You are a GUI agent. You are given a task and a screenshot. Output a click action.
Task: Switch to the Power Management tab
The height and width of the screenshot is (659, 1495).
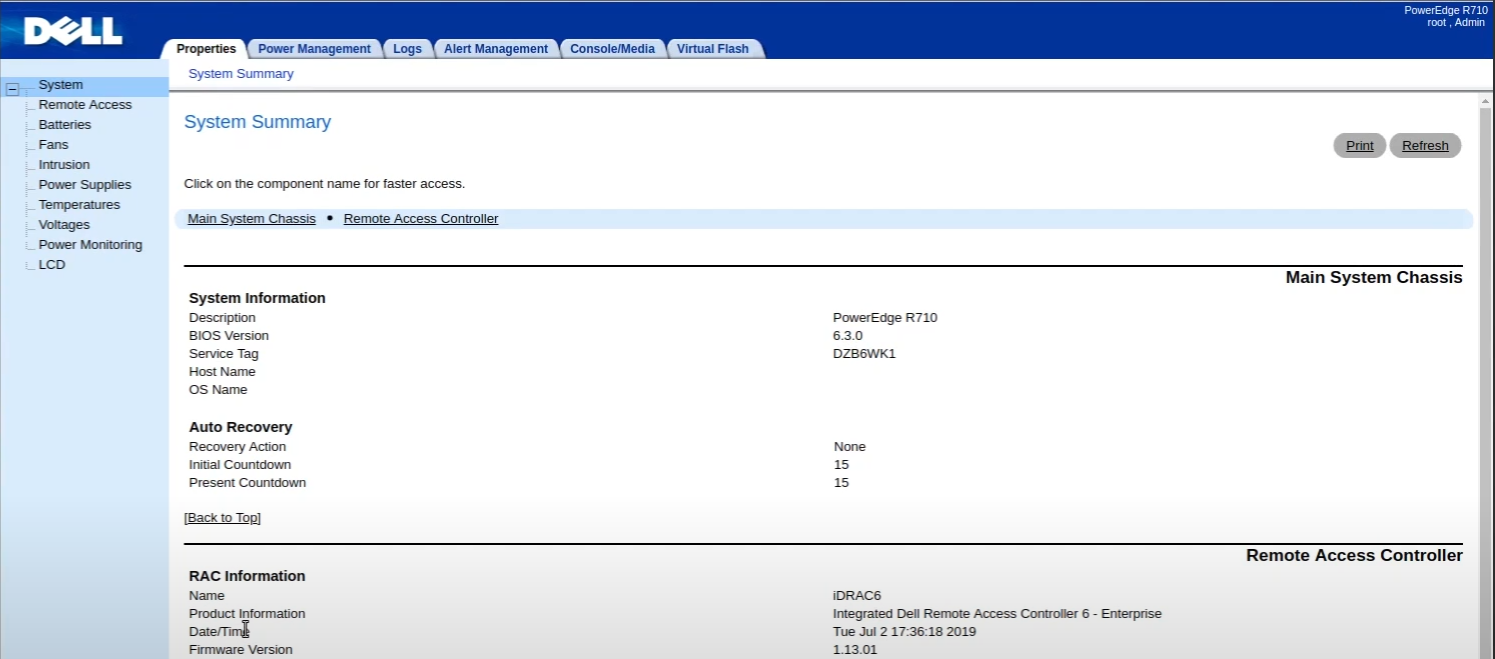pos(314,48)
